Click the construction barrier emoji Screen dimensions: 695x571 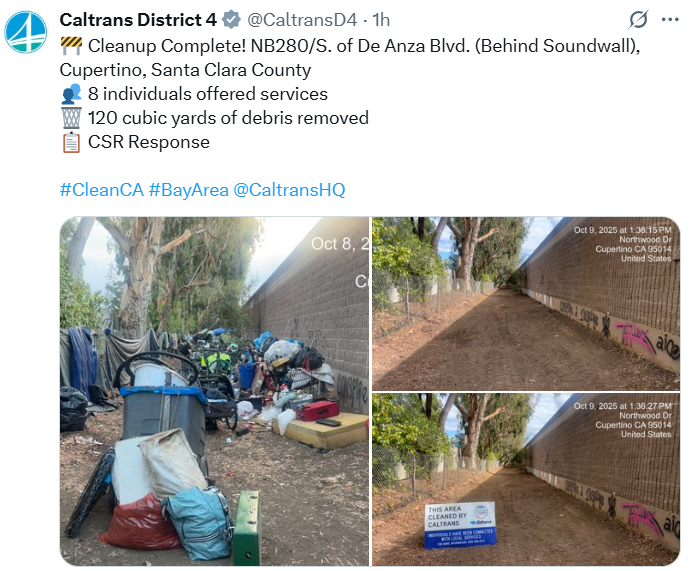71,46
